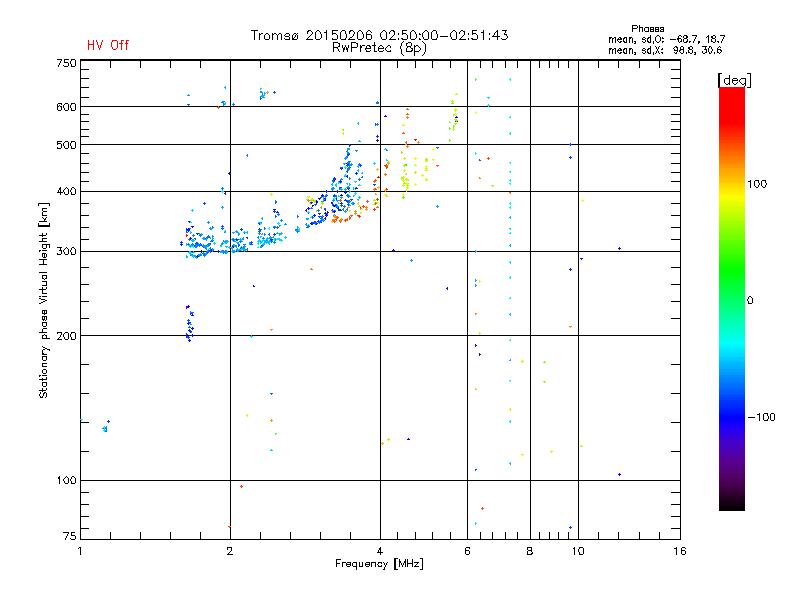Click the 4 tick on frequency axis
The image size is (800, 600).
coord(380,551)
